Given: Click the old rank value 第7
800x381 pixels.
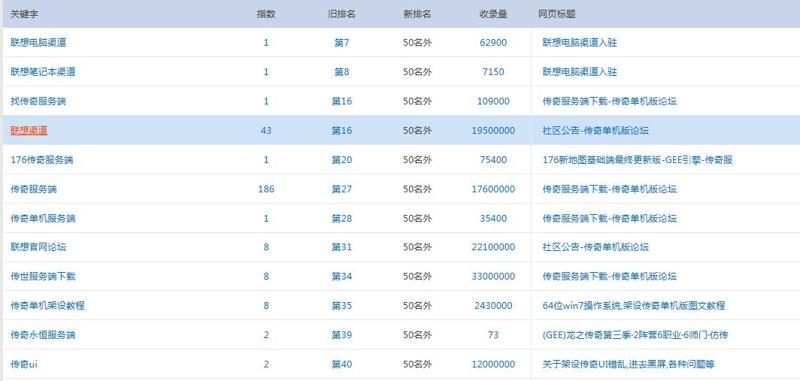Looking at the screenshot, I should pos(341,43).
